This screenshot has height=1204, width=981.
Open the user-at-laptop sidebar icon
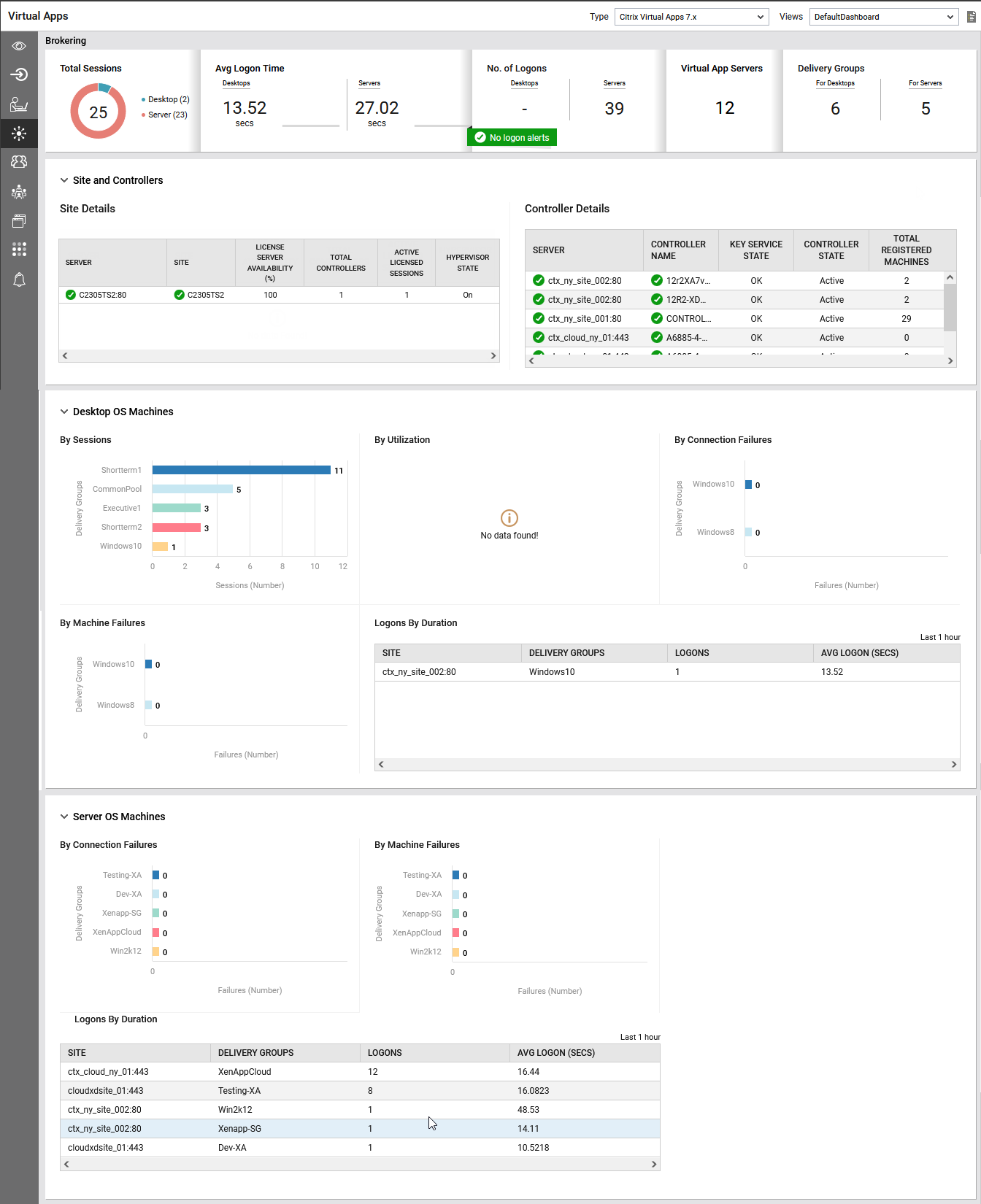coord(19,105)
